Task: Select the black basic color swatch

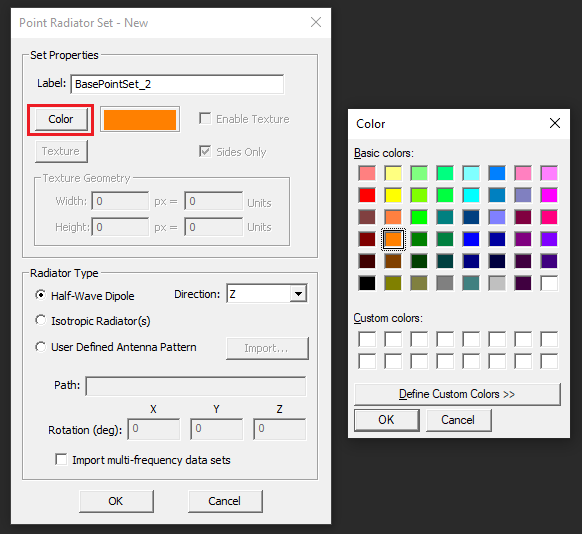Action: (367, 283)
